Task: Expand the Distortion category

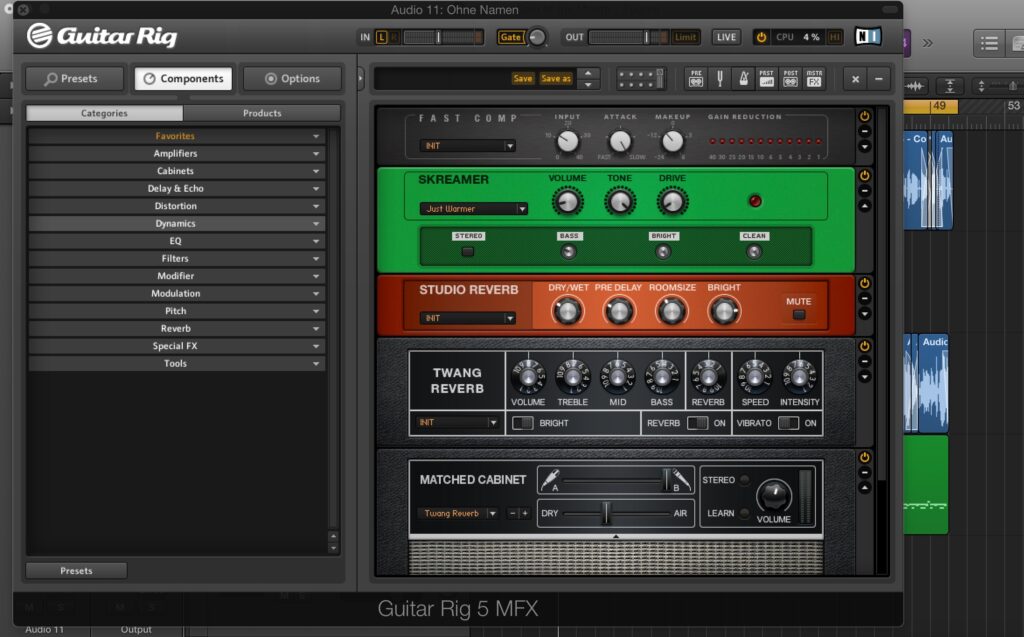Action: tap(176, 206)
